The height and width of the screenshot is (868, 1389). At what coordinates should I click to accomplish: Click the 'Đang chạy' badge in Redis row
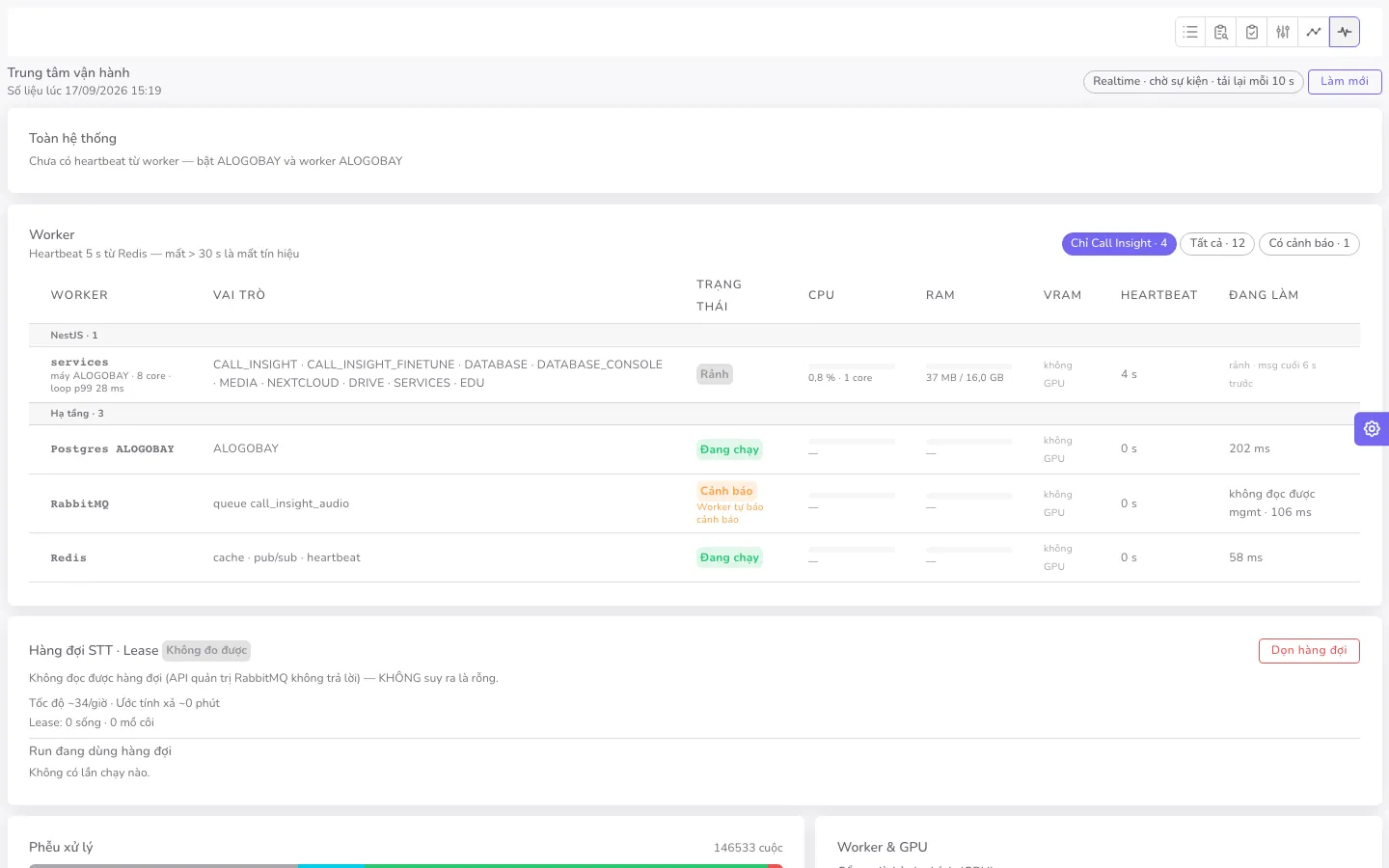click(729, 557)
